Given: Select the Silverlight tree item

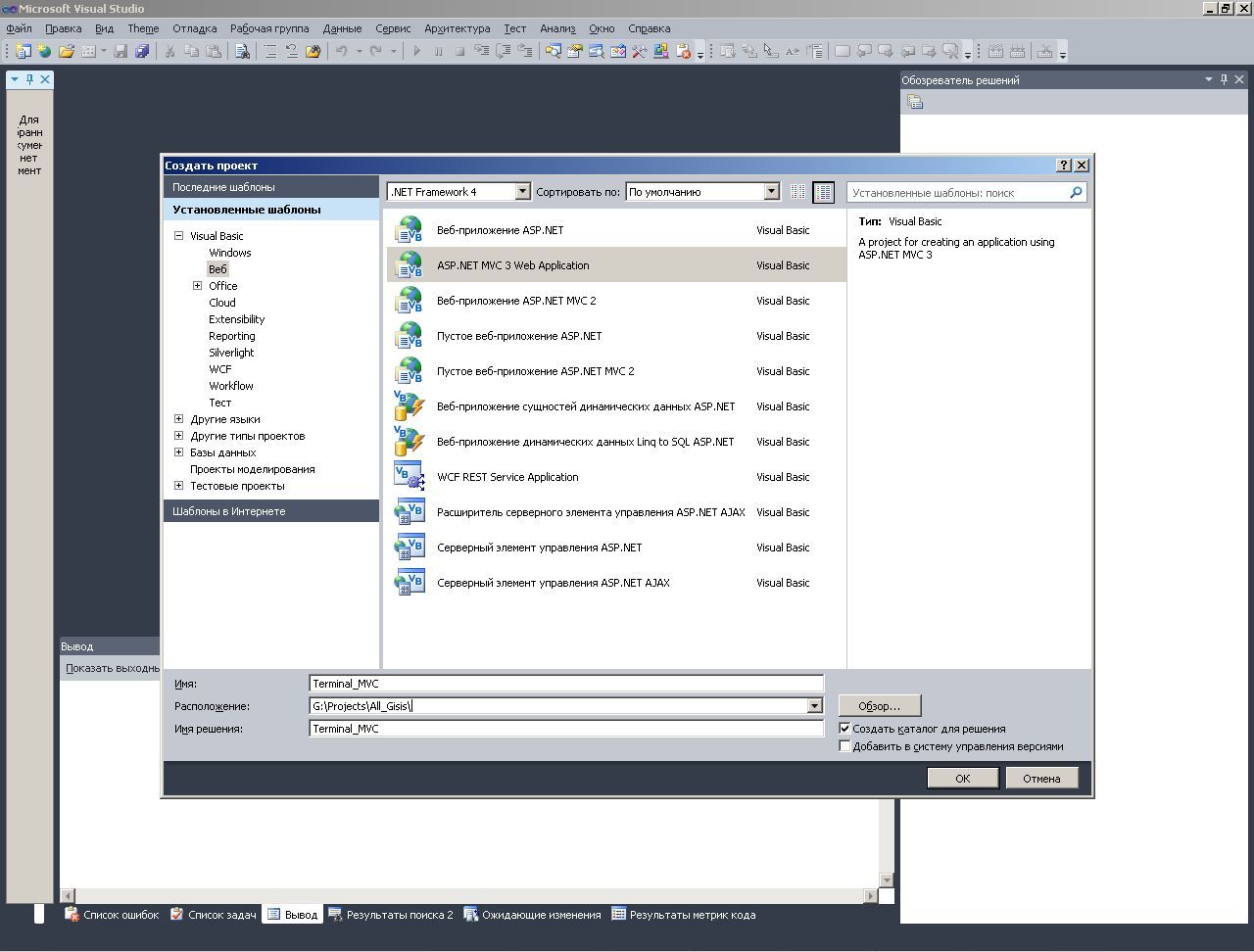Looking at the screenshot, I should 231,353.
